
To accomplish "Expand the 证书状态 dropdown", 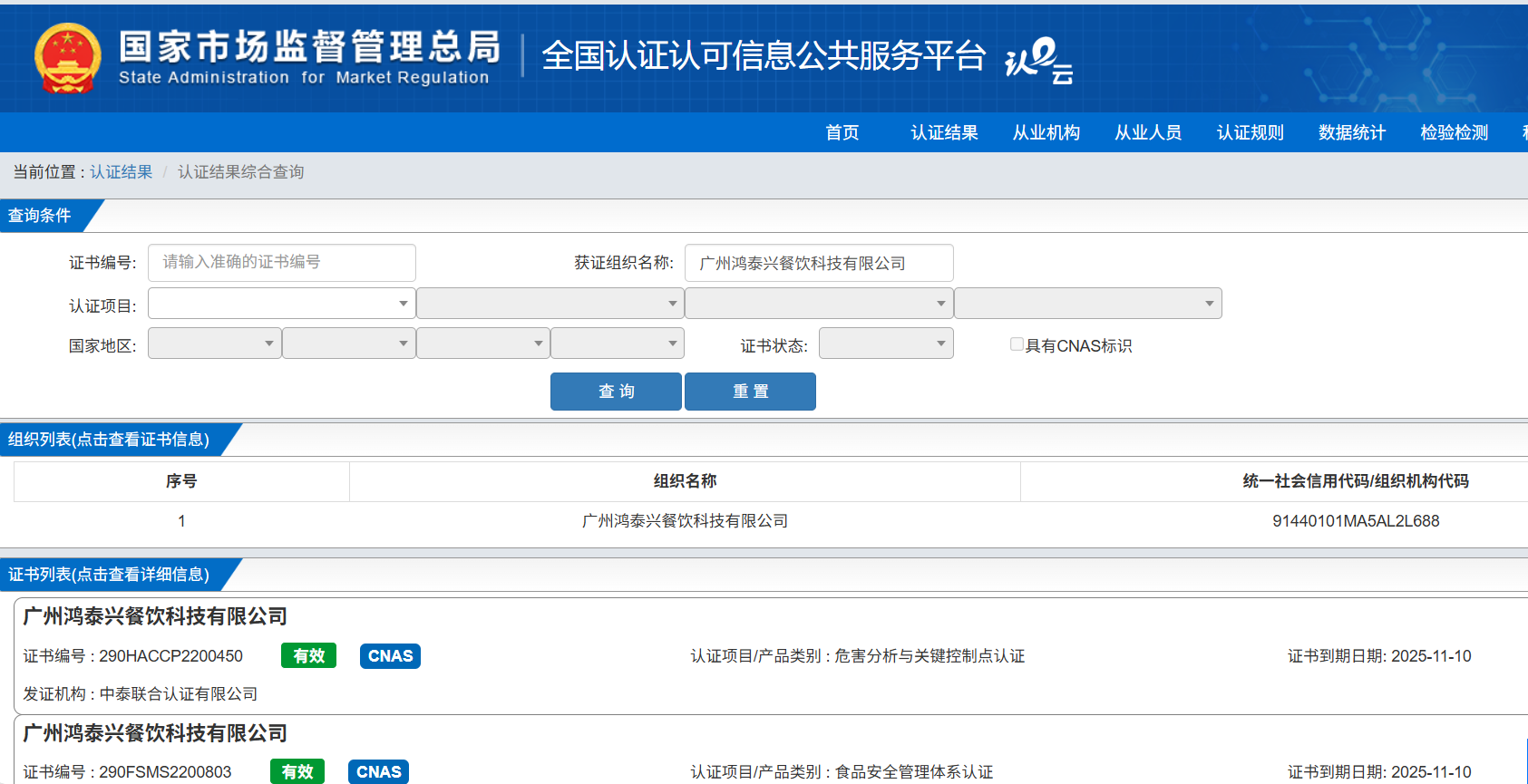I will (885, 344).
